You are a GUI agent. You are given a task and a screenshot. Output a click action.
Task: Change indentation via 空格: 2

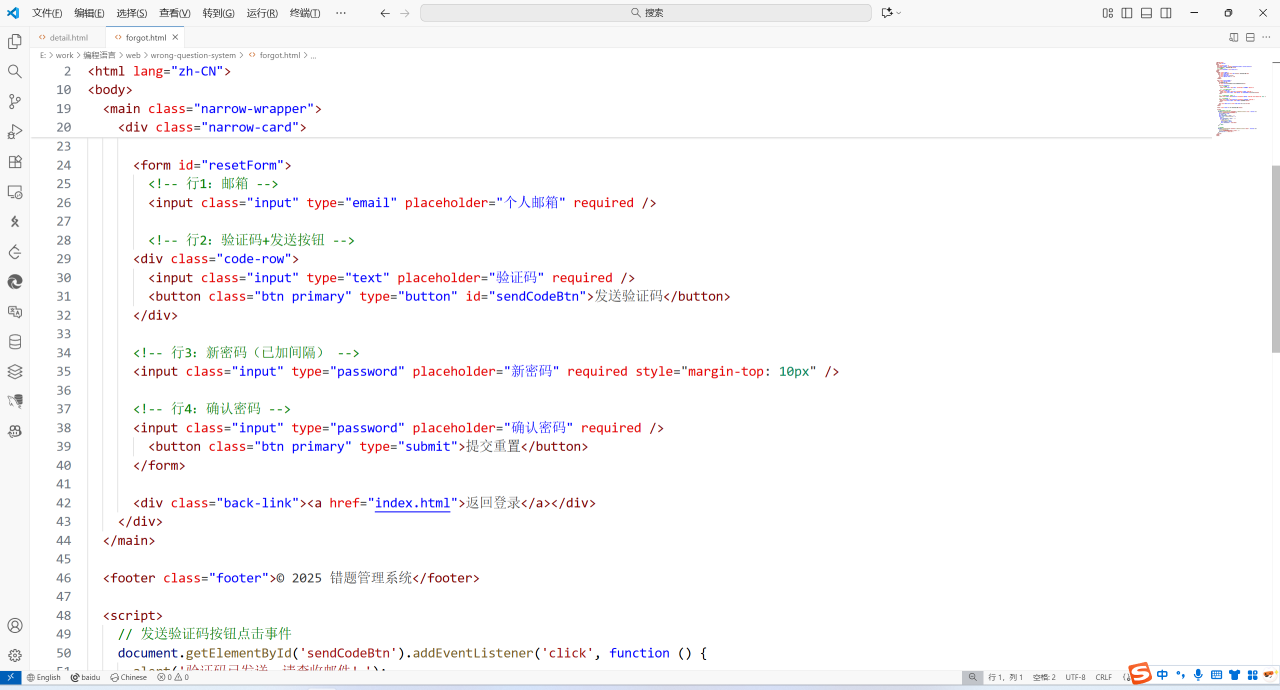click(x=1044, y=677)
